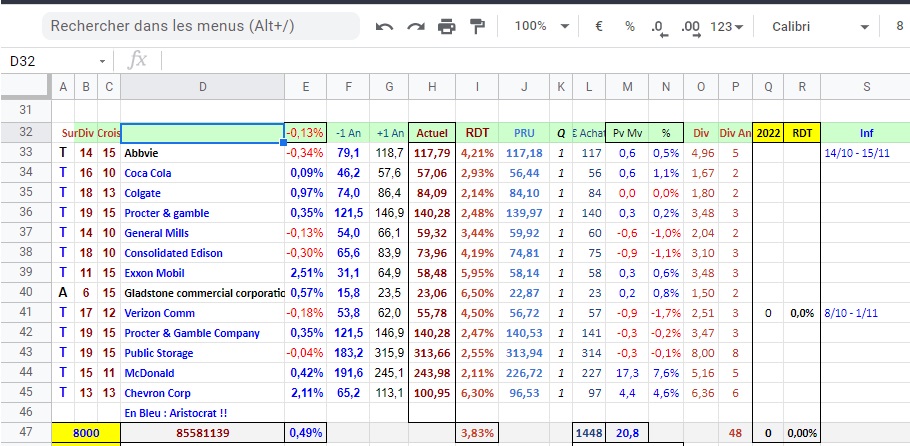
Task: Click the -0,13% cell in row 32
Action: point(305,133)
